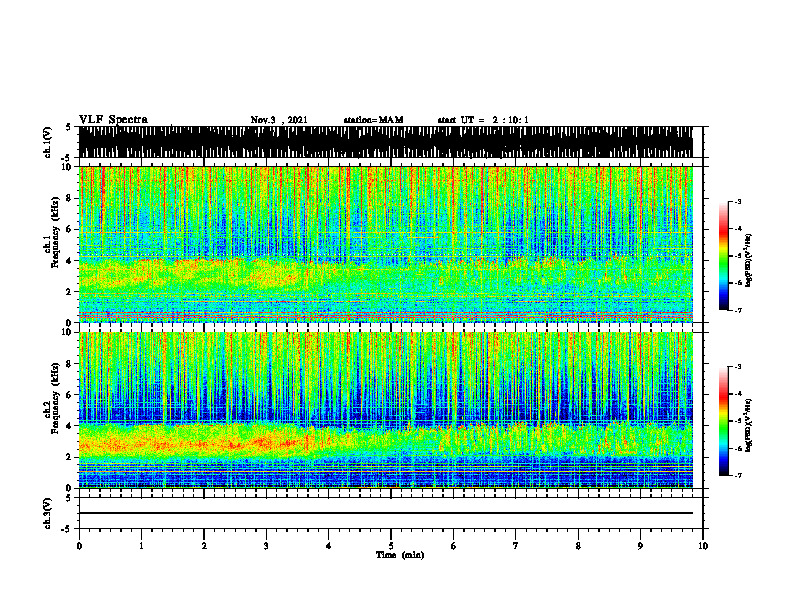
Task: Click the ch.1 color bar log(PSD) unit label
Action: [748, 260]
